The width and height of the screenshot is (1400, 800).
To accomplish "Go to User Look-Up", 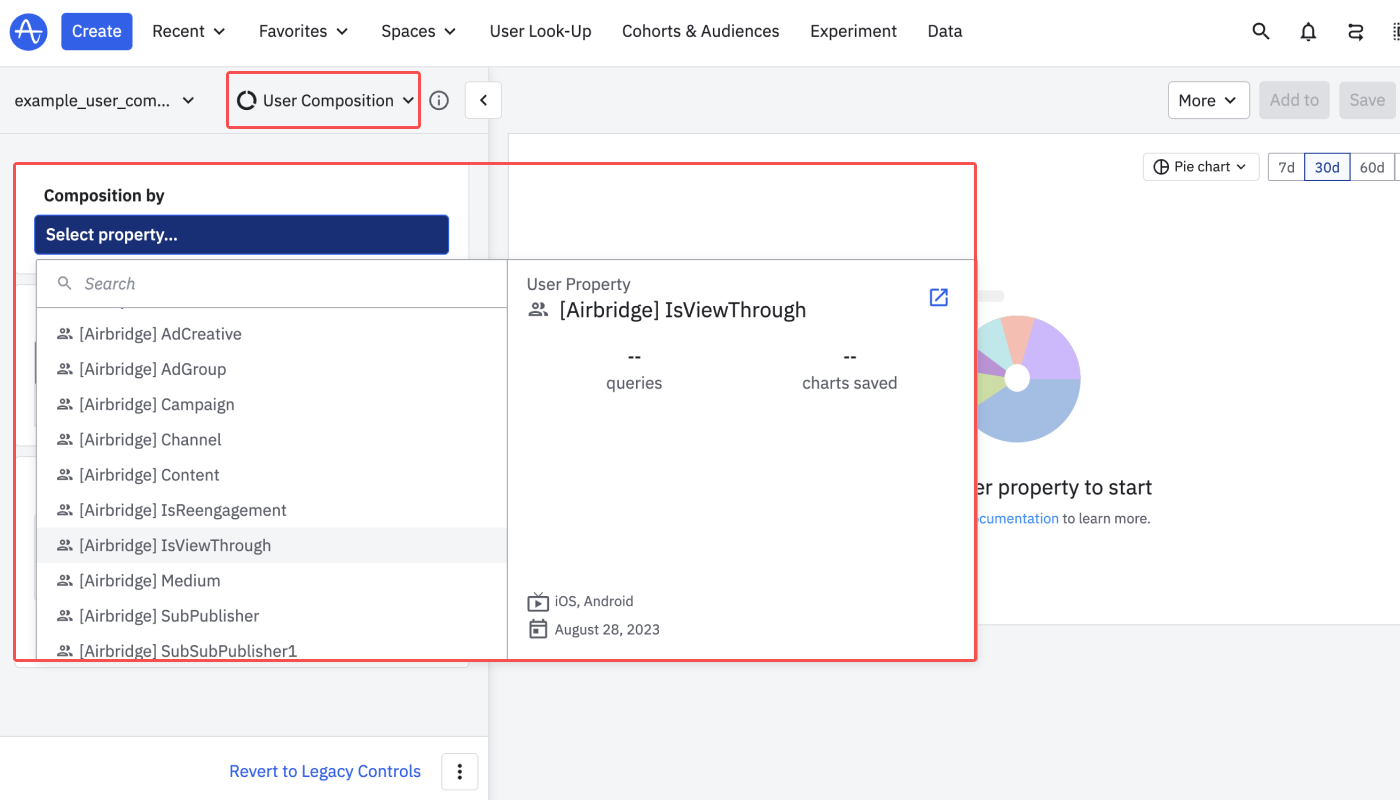I will [x=541, y=31].
